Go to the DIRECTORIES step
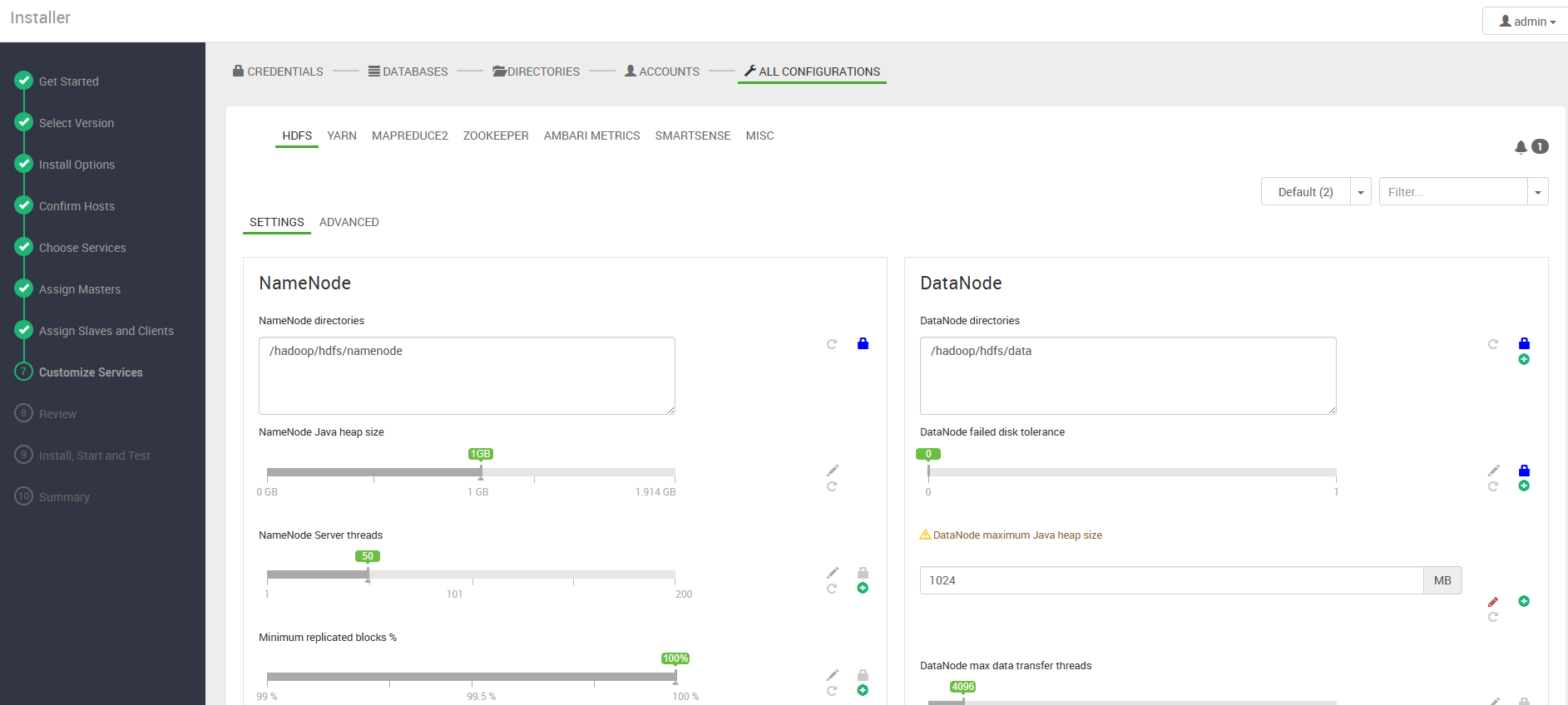 [x=536, y=71]
